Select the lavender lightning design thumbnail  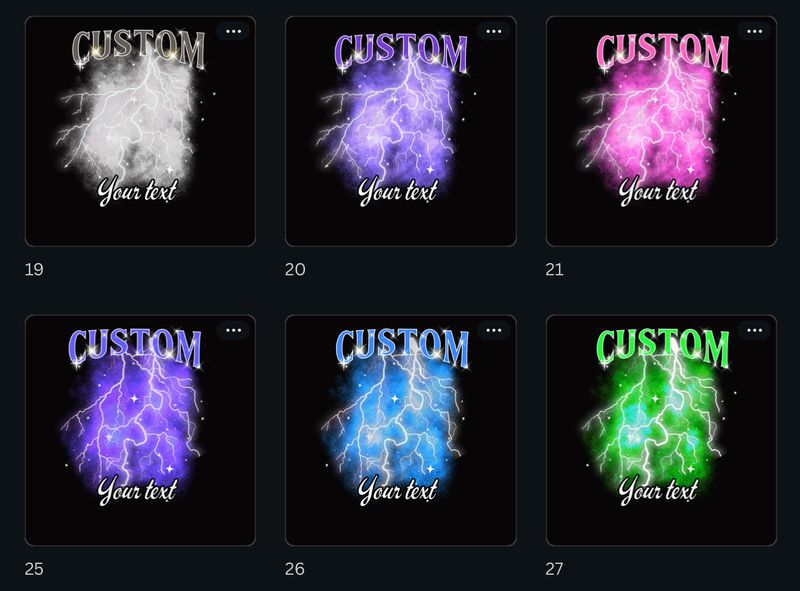pos(401,132)
